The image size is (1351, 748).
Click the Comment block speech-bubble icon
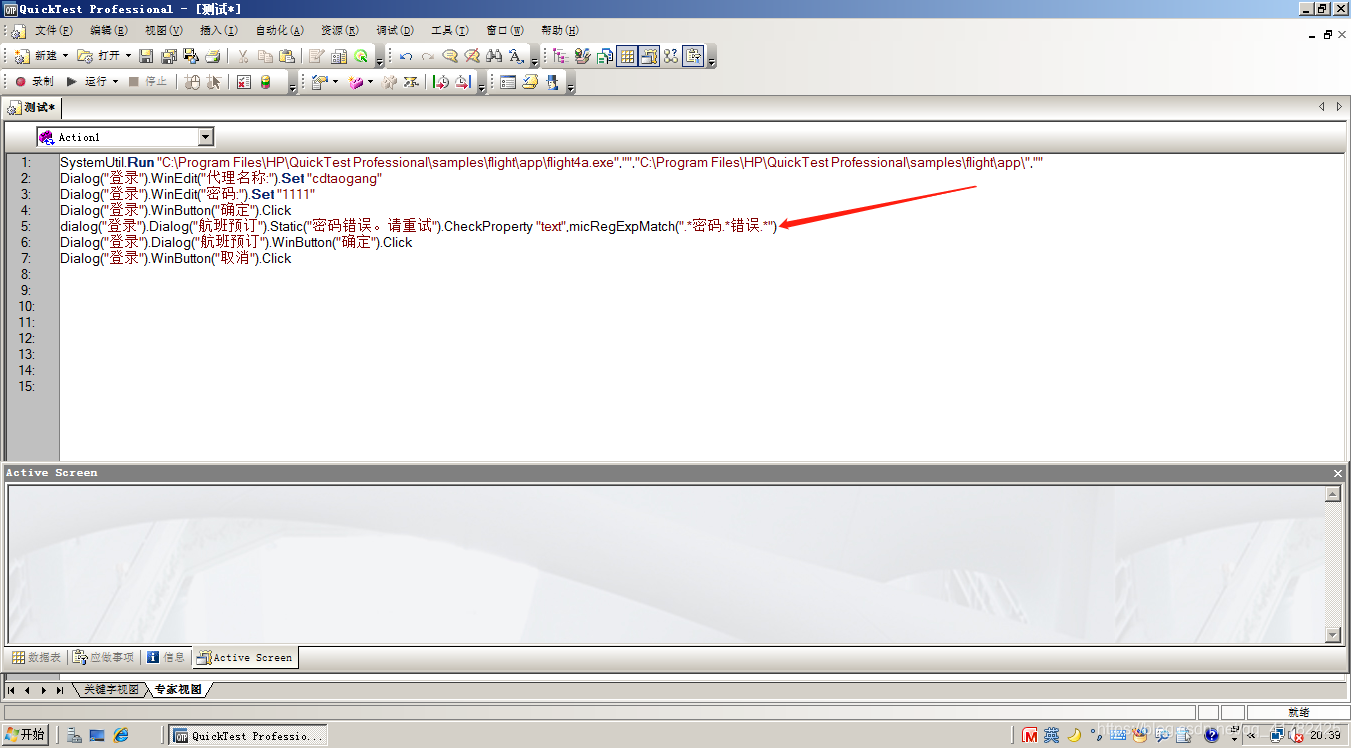(450, 56)
